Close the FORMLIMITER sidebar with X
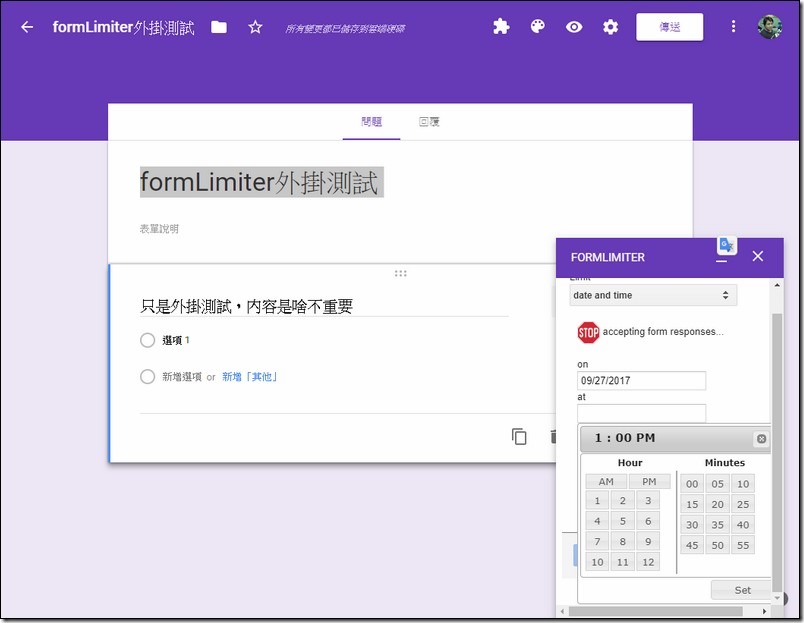This screenshot has height=623, width=804. coord(758,256)
